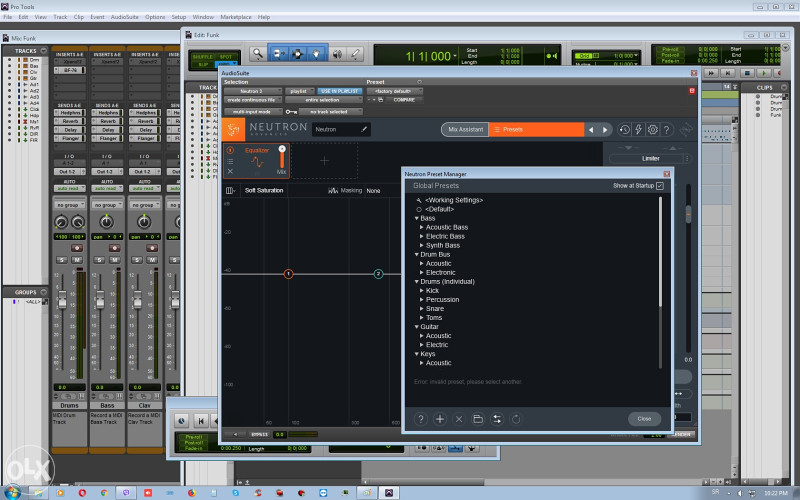Image resolution: width=800 pixels, height=500 pixels.
Task: Close the Neutron Preset Manager with Close button
Action: [x=644, y=419]
